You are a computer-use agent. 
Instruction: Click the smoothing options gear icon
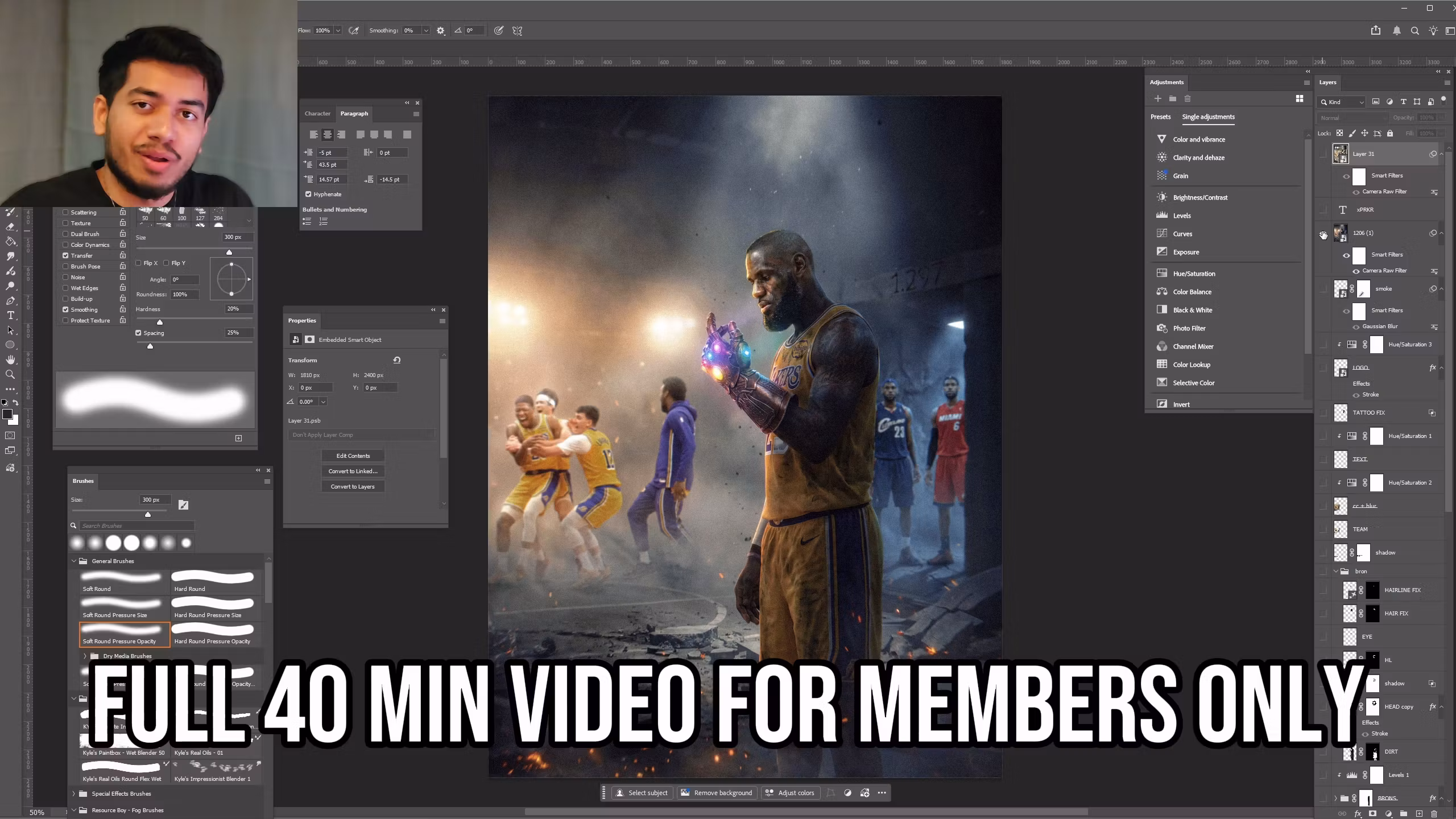(x=441, y=31)
